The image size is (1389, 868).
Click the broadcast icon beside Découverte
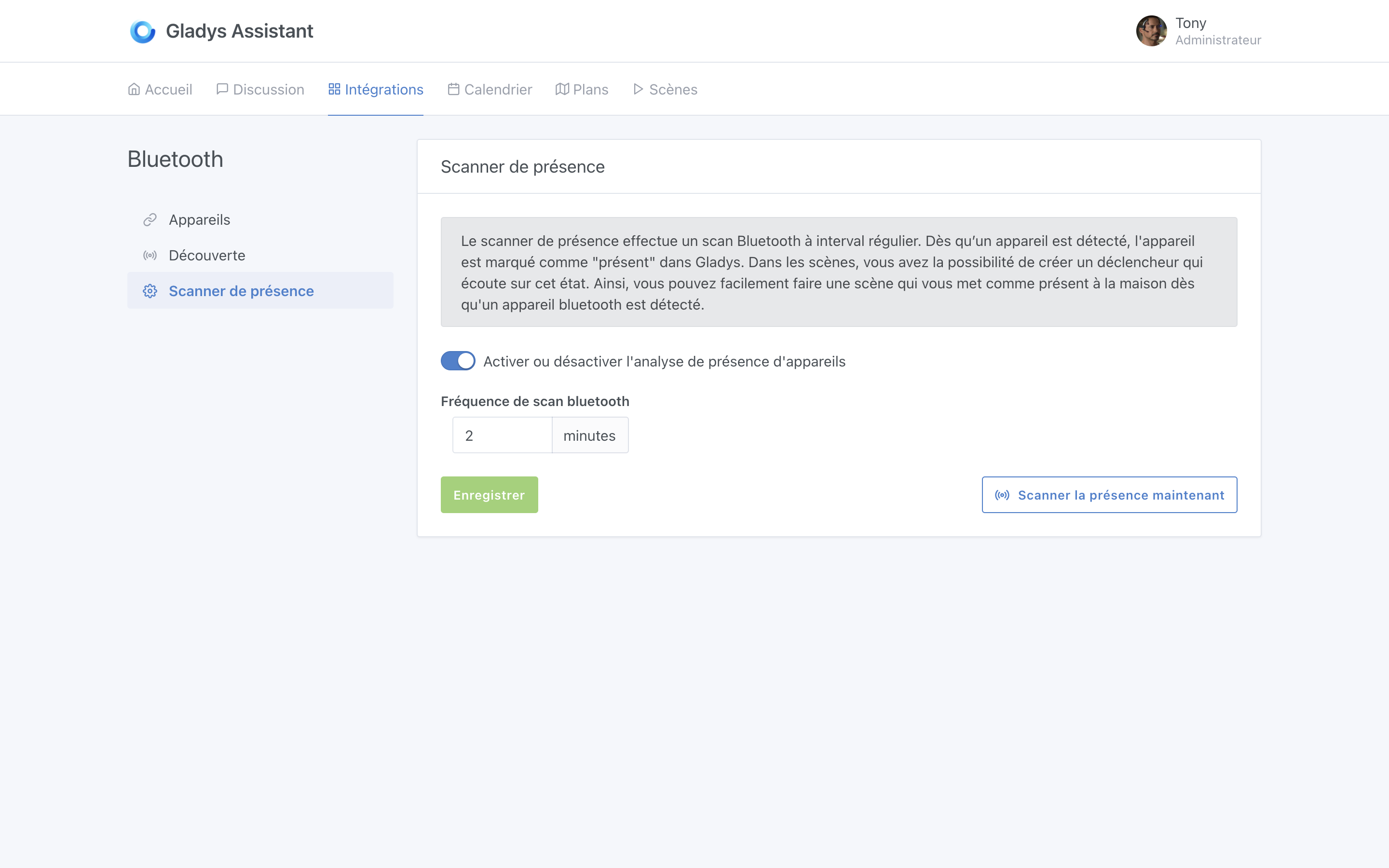pyautogui.click(x=150, y=255)
